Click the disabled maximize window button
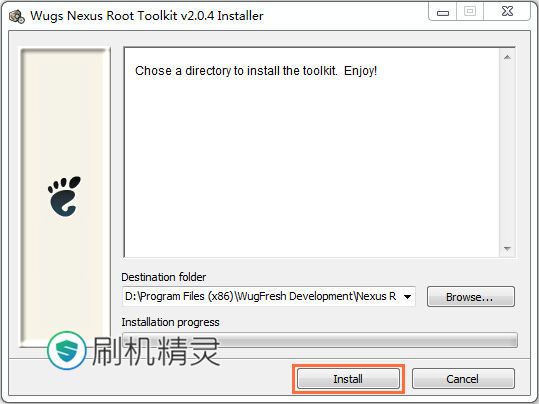Screen dimensions: 539x404 coord(470,12)
